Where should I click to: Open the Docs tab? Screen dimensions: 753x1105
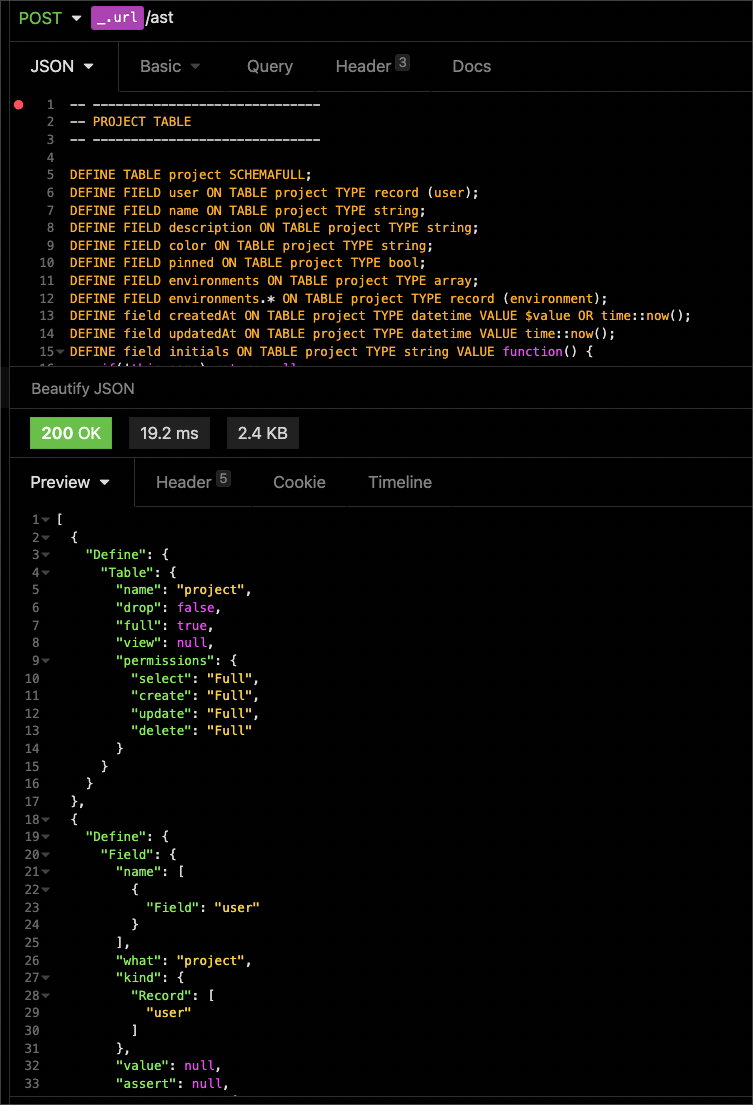(471, 66)
